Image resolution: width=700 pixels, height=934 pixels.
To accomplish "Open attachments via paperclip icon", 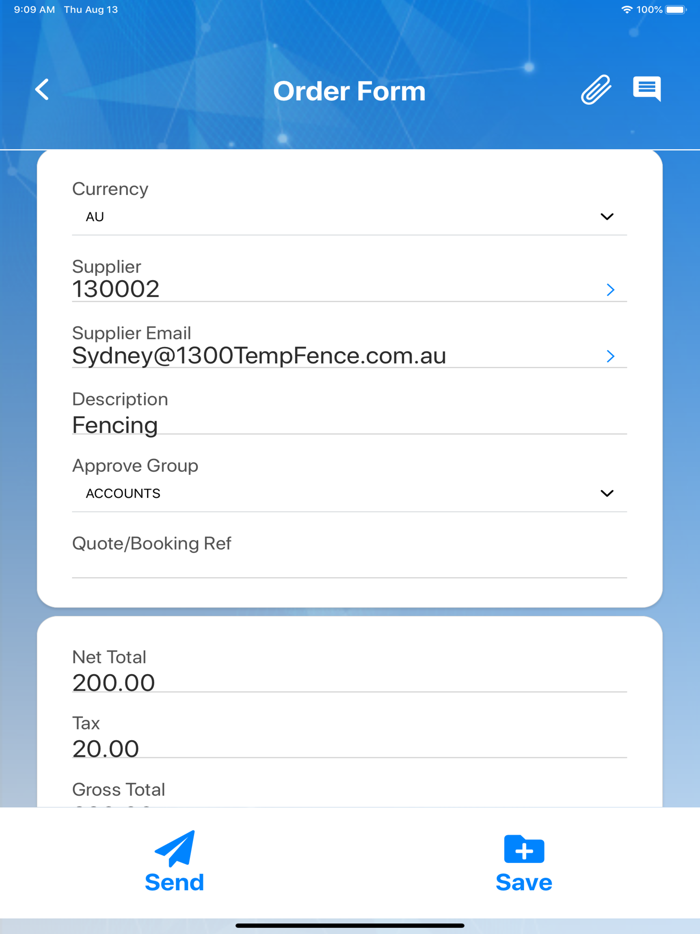I will pos(596,90).
